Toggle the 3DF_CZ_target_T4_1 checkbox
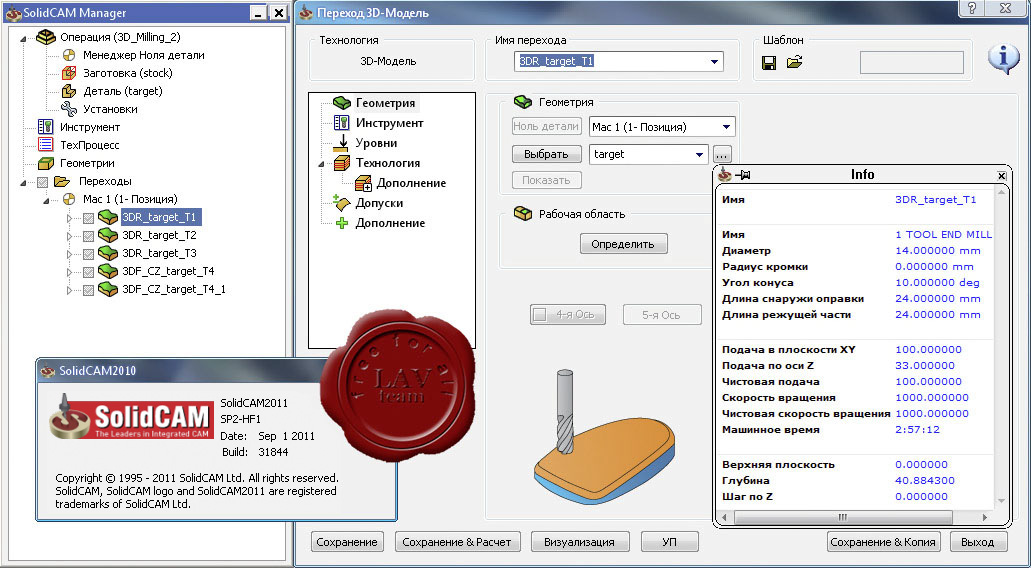The image size is (1031, 568). 89,290
